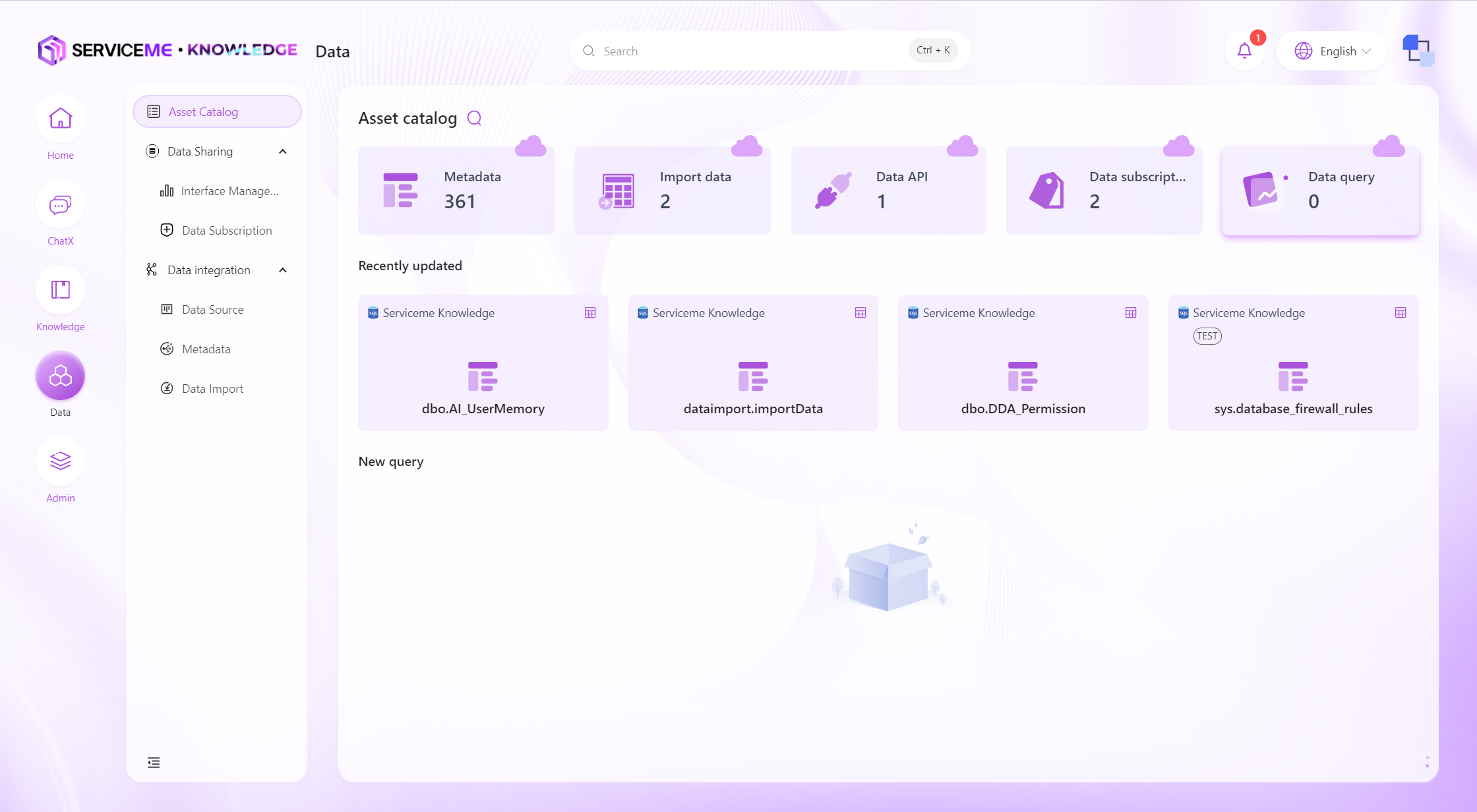Collapse the Data integration group
Image resolution: width=1477 pixels, height=812 pixels.
(283, 270)
